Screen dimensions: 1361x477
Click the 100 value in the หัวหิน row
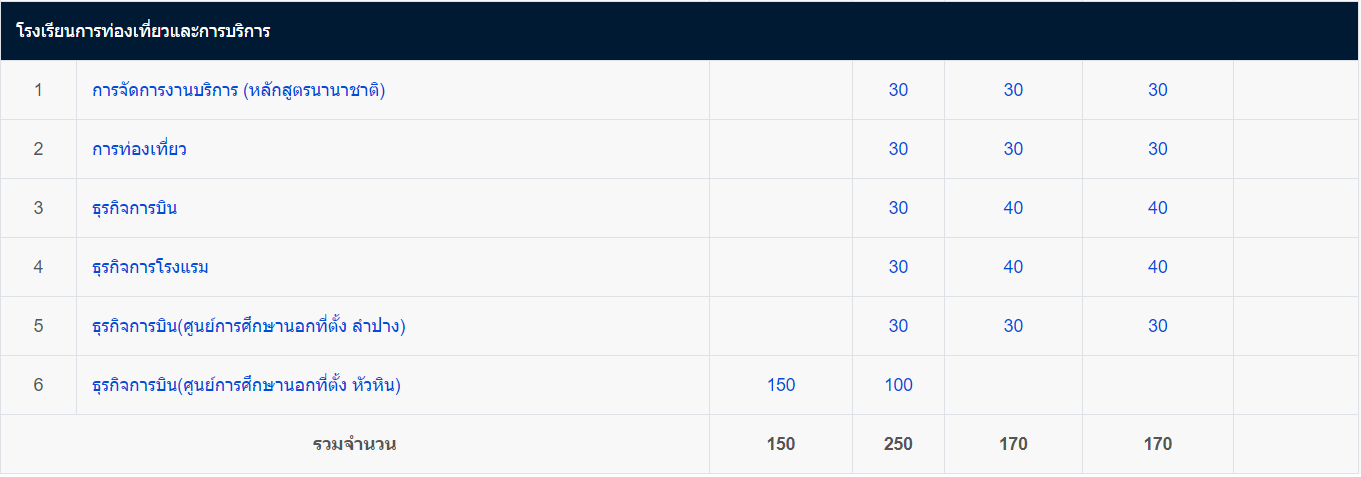(898, 385)
